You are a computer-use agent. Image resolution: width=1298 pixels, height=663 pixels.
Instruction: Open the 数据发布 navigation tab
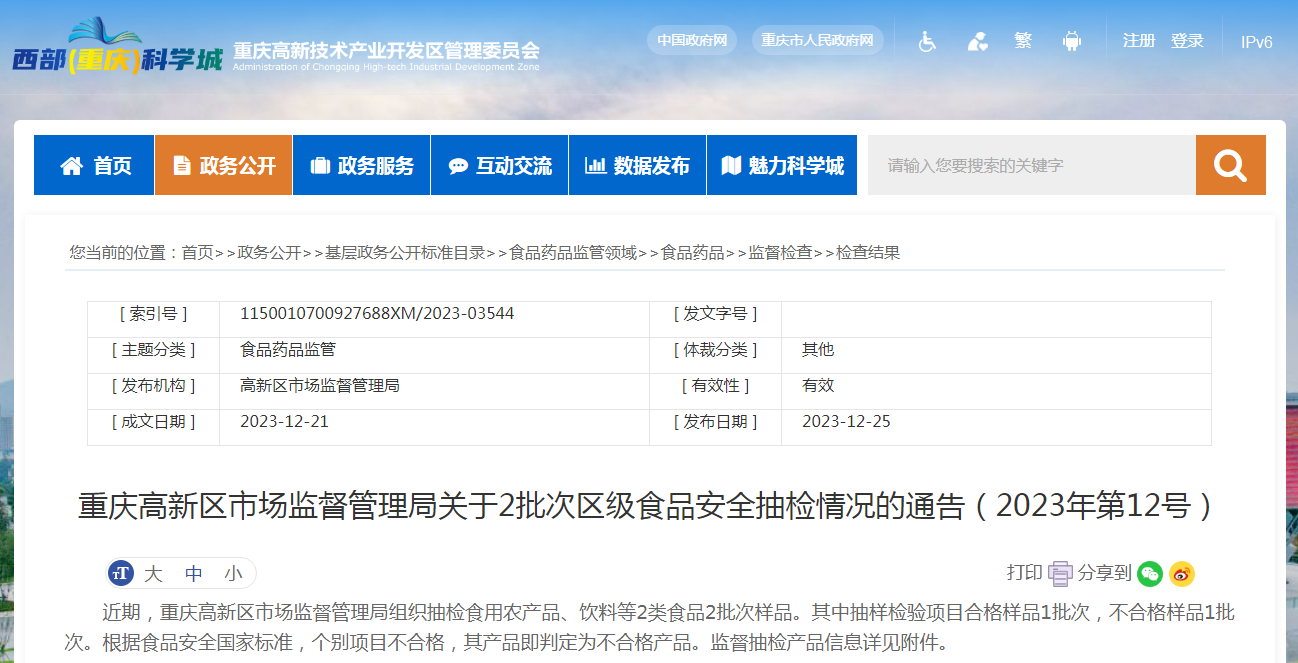coord(637,165)
